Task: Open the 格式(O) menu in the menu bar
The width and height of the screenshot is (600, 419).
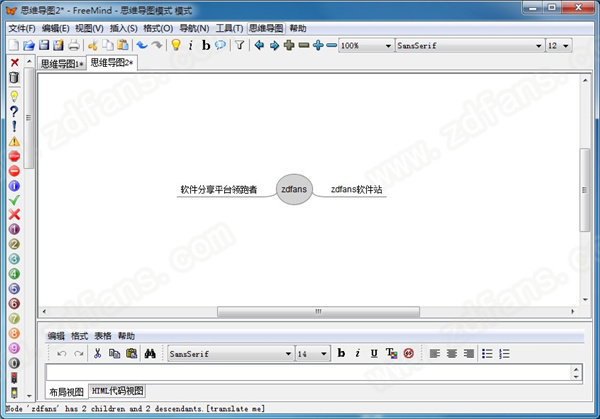Action: pyautogui.click(x=158, y=28)
